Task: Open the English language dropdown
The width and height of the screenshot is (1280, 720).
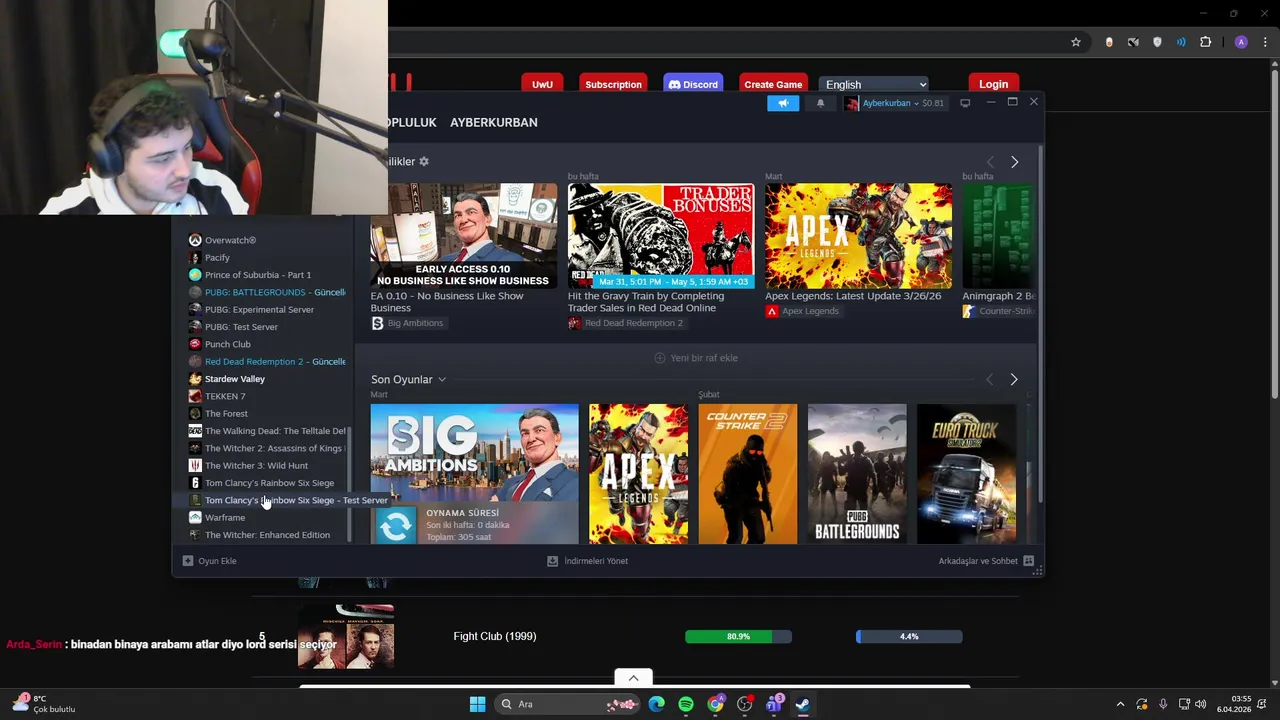Action: click(x=875, y=84)
